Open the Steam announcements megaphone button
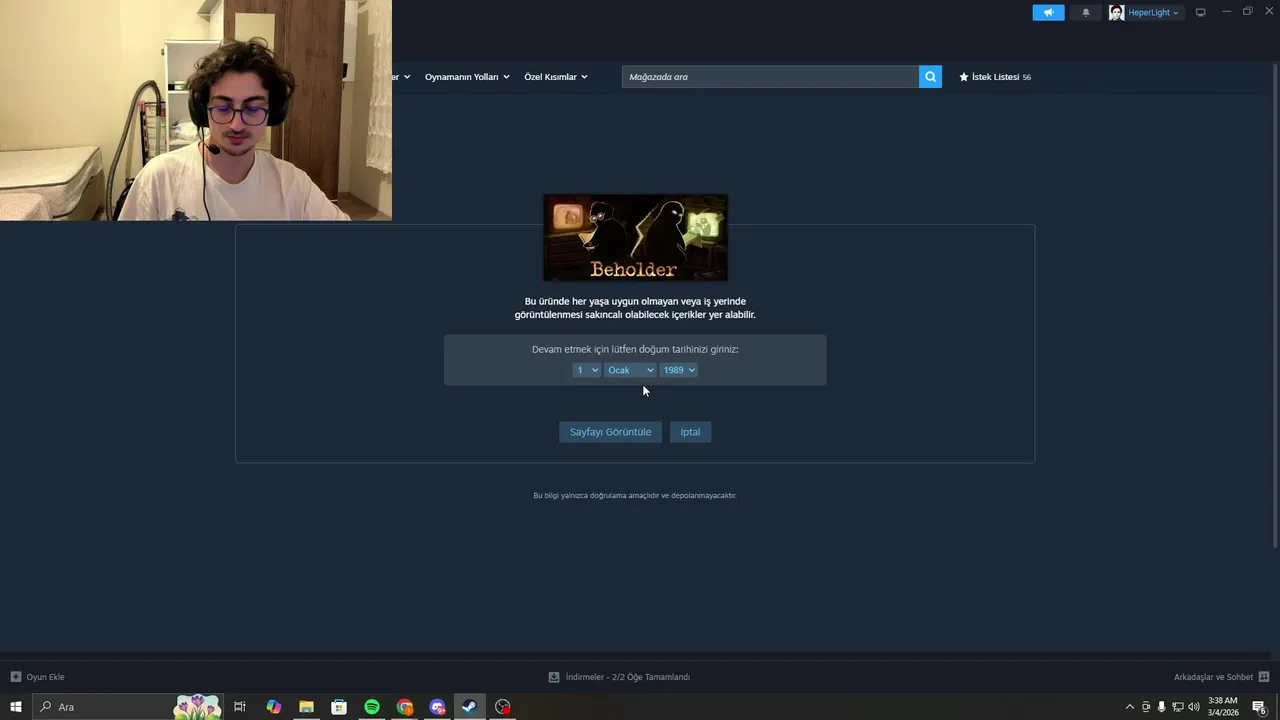 (x=1048, y=13)
